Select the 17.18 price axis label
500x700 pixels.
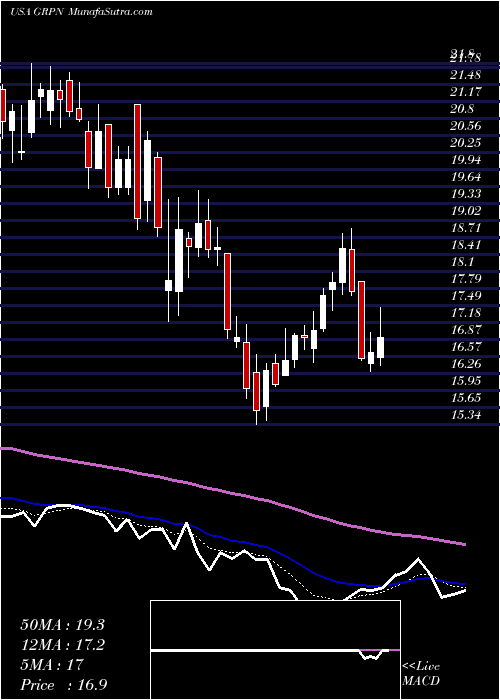pos(466,313)
